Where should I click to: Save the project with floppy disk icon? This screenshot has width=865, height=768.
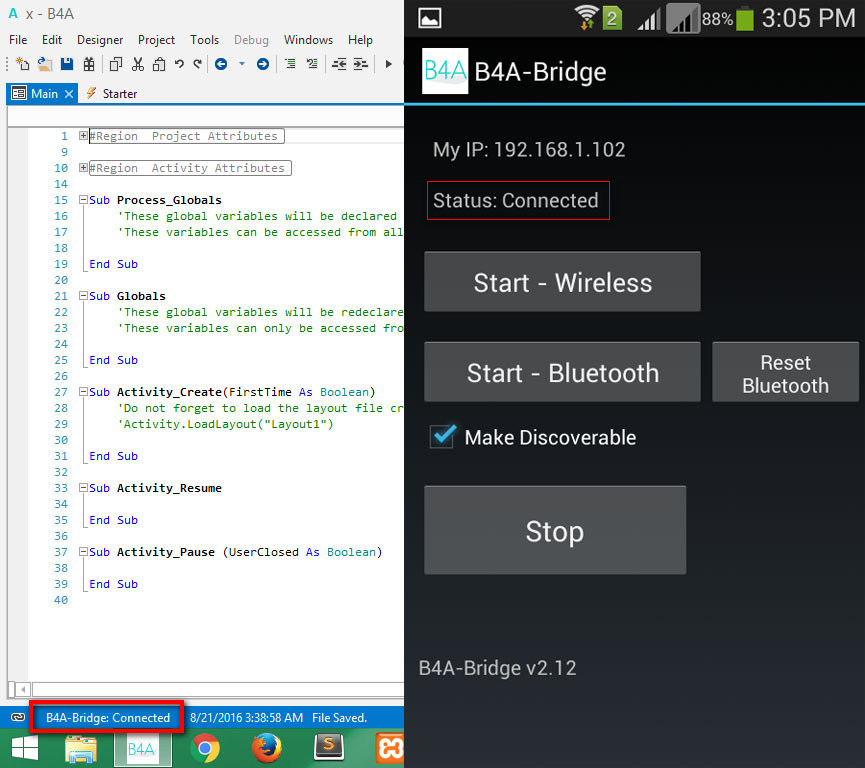[67, 64]
